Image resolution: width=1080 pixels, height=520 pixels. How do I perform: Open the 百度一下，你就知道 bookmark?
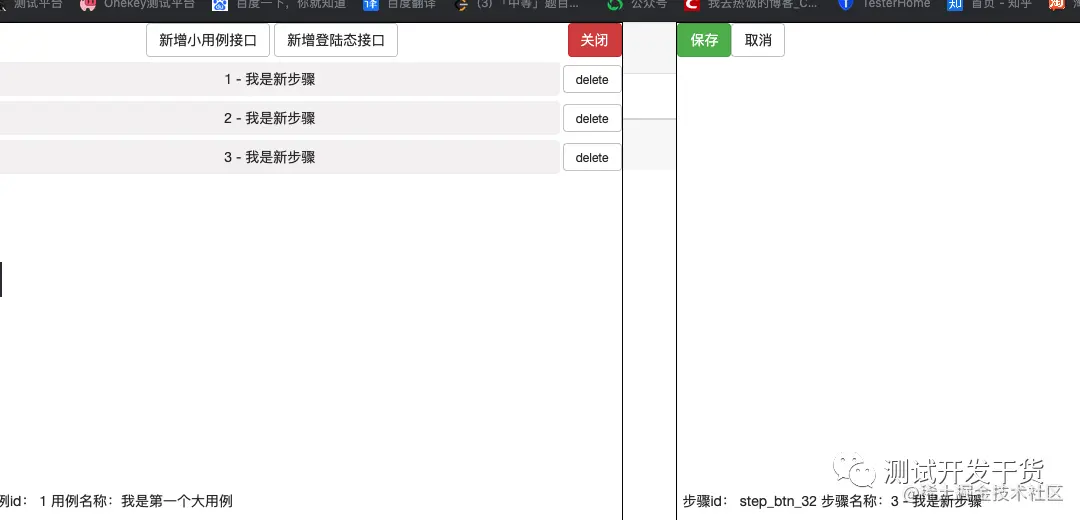coord(279,4)
